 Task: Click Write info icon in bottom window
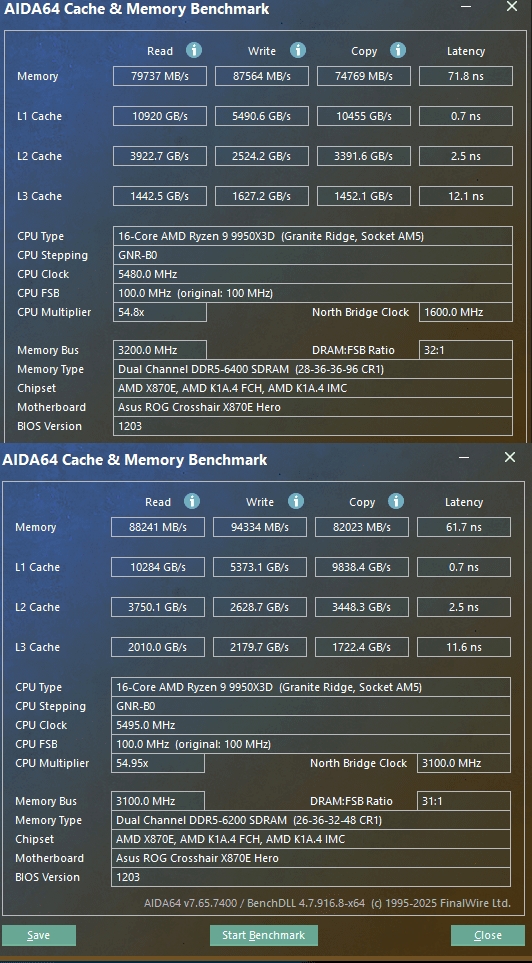click(296, 501)
